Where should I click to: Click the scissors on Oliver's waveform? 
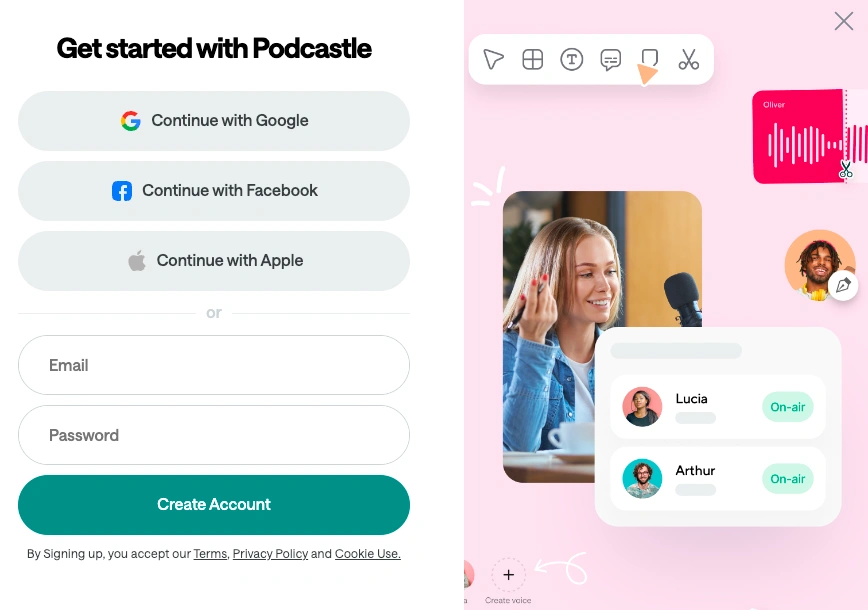tap(846, 169)
